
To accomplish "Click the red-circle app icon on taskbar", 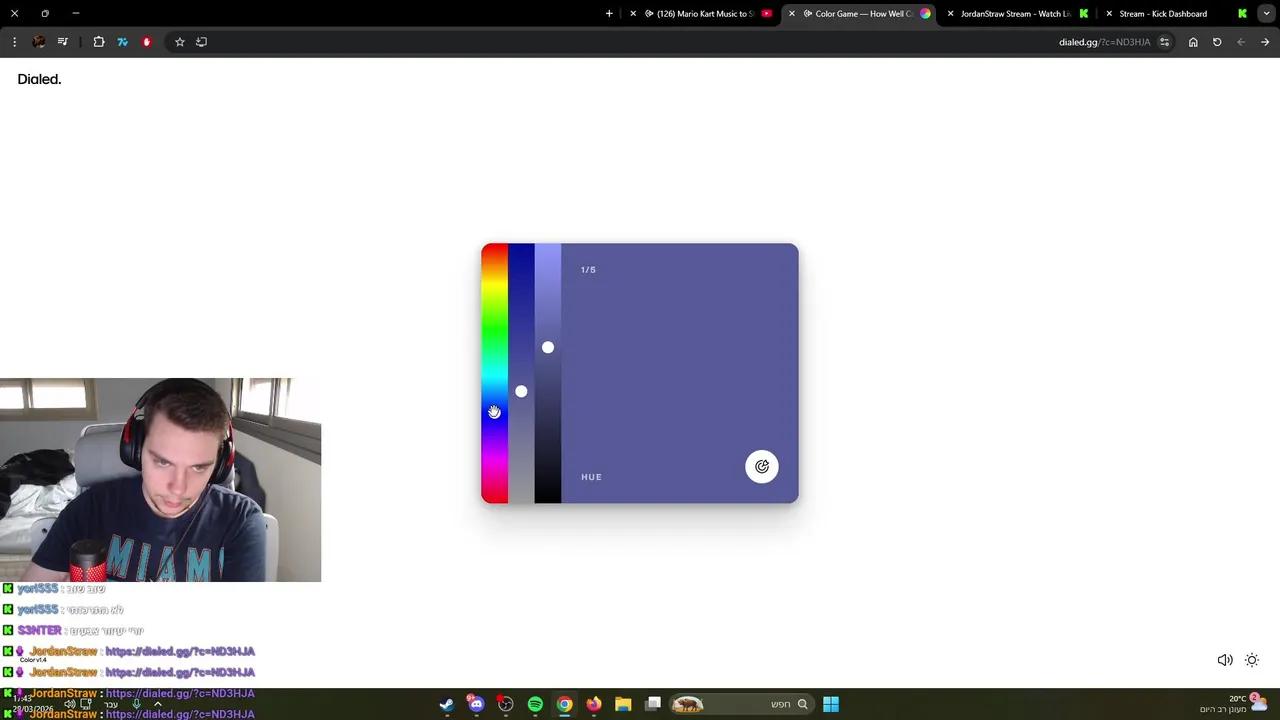I will coord(506,704).
